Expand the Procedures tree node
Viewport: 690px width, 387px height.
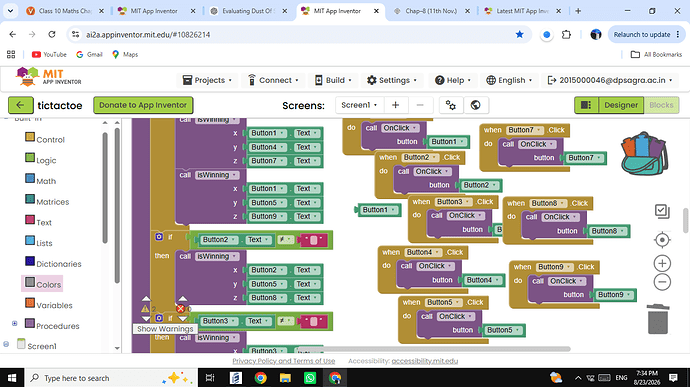pos(15,323)
